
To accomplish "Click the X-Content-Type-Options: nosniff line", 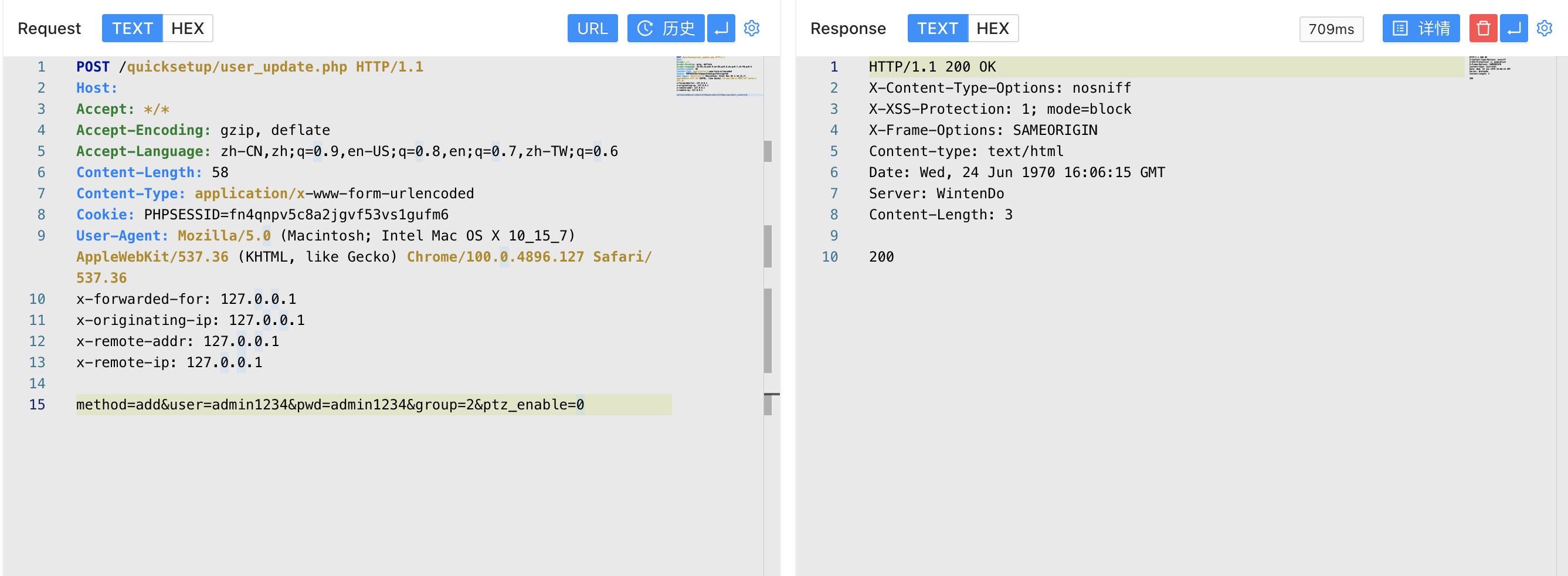I will pos(1000,89).
